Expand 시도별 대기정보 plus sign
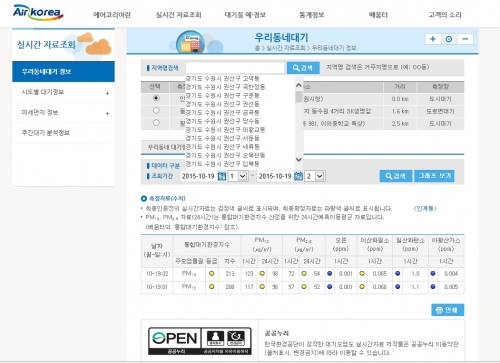The height and width of the screenshot is (363, 500). click(107, 93)
